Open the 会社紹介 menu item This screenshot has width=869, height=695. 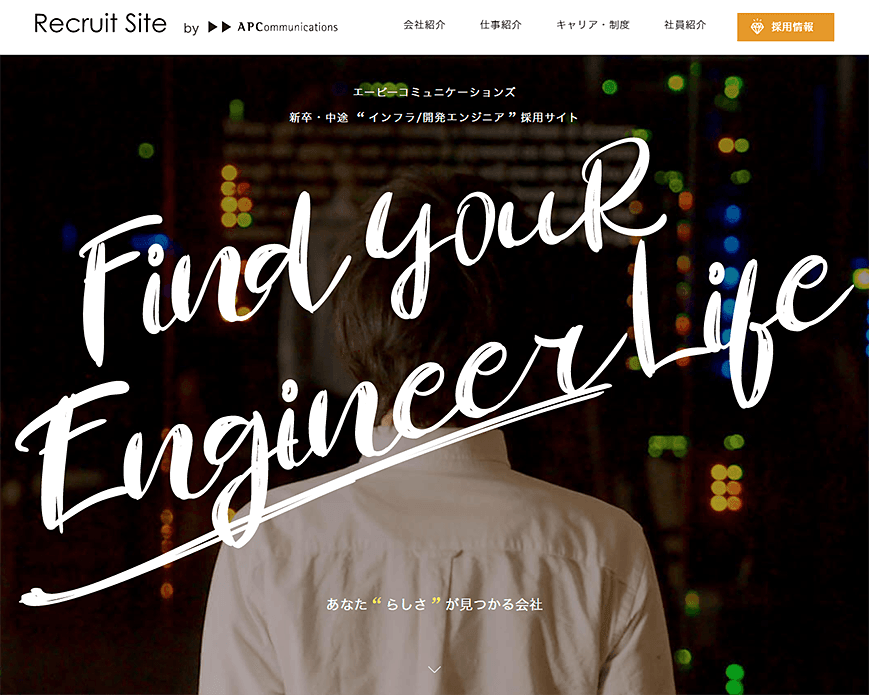[x=425, y=25]
